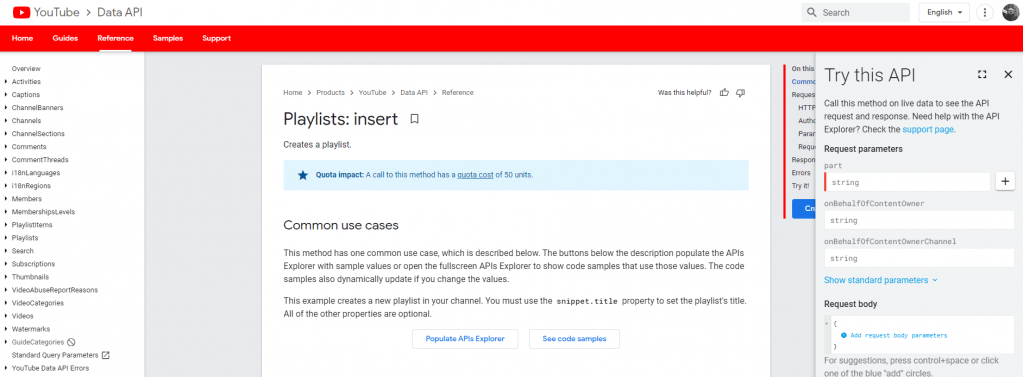The width and height of the screenshot is (1023, 377).
Task: Click the Data API header link
Action: click(119, 12)
